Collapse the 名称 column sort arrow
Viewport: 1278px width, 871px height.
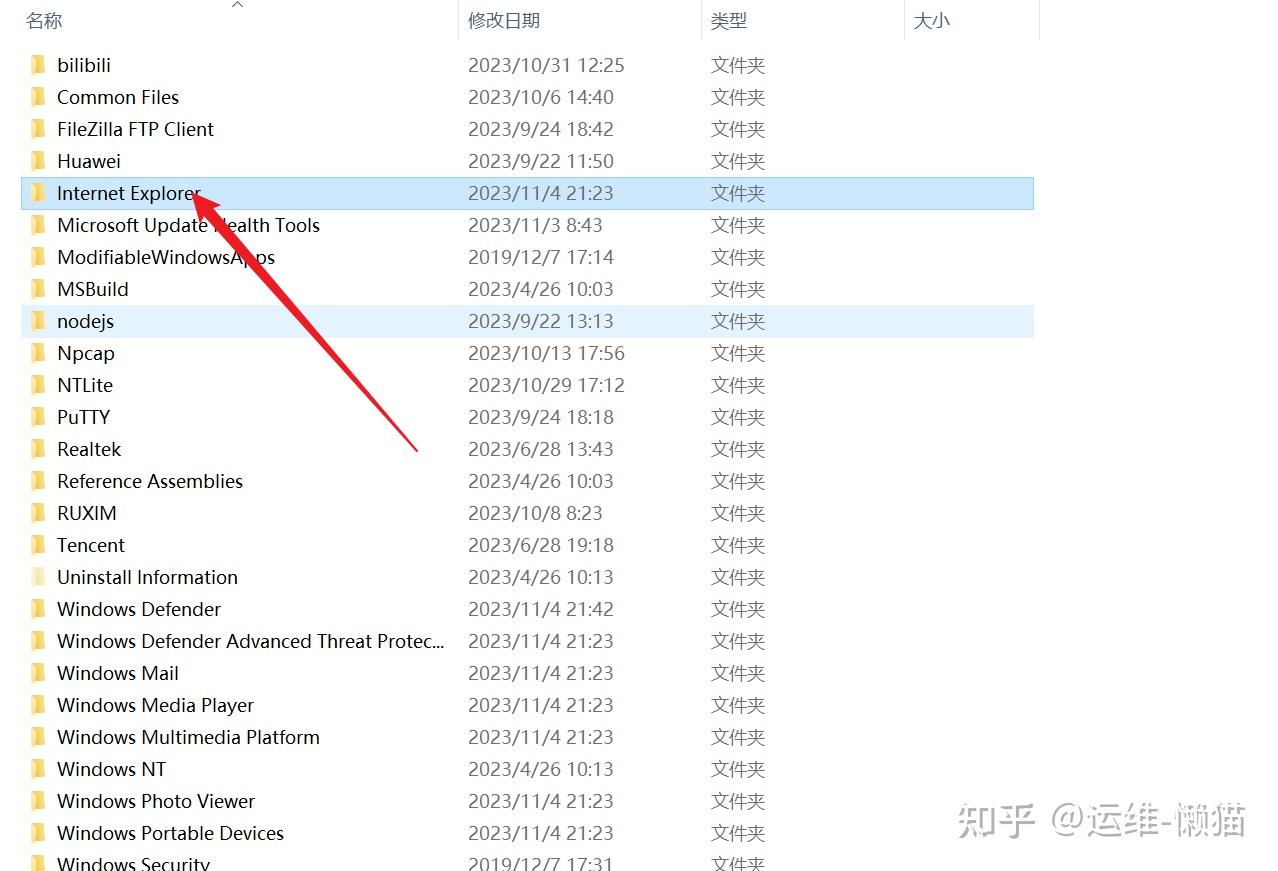click(237, 6)
